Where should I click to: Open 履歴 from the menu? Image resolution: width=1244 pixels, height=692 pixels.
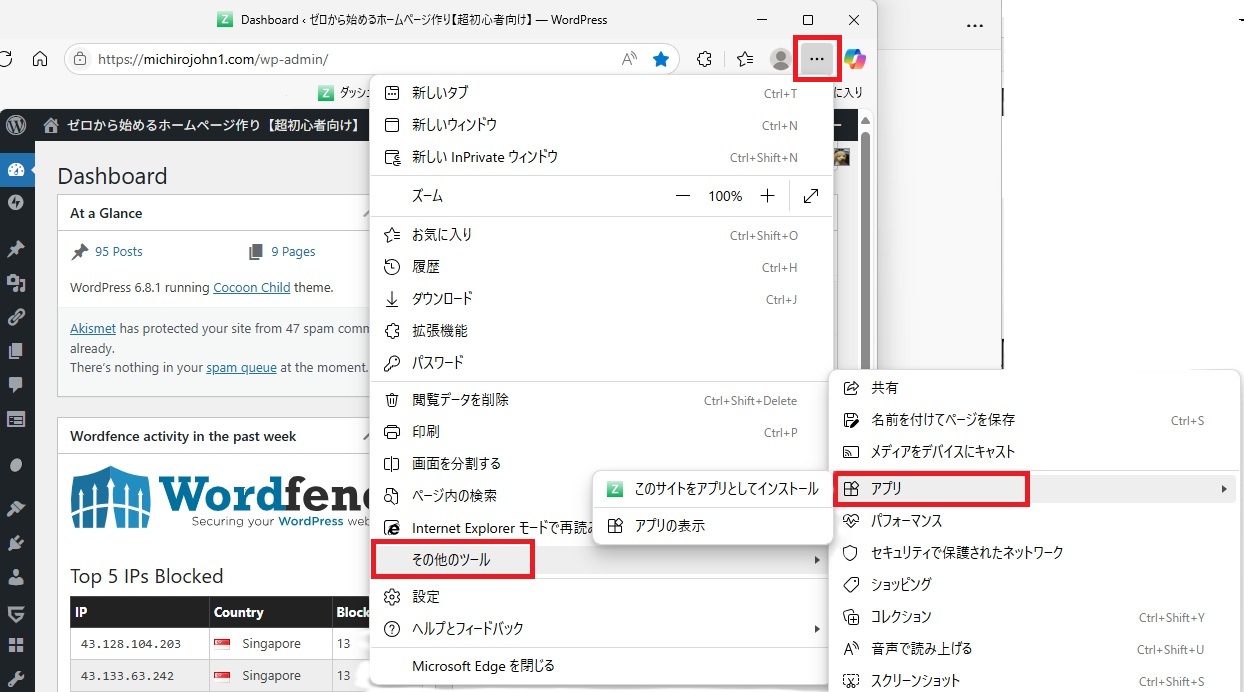pyautogui.click(x=601, y=267)
